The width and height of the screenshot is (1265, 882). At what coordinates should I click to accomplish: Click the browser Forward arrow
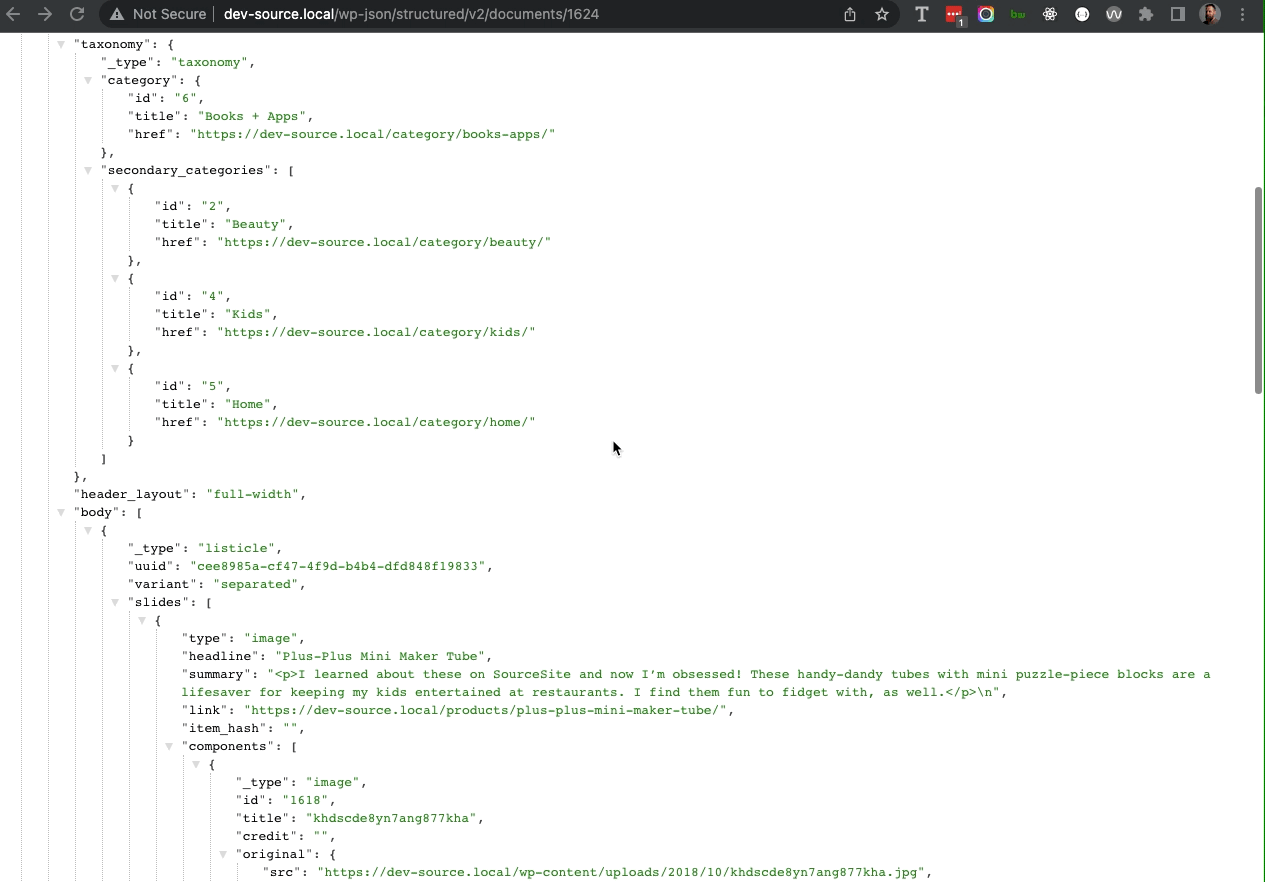(x=44, y=14)
